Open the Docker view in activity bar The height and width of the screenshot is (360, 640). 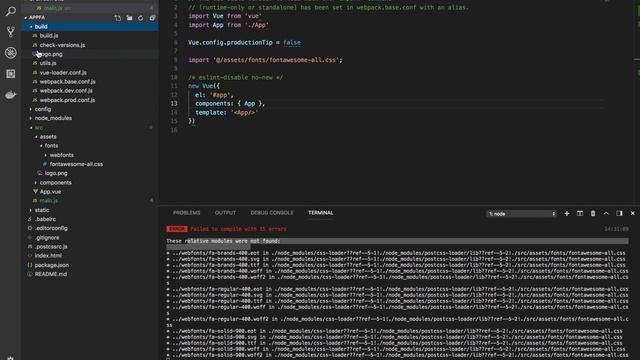coord(11,95)
